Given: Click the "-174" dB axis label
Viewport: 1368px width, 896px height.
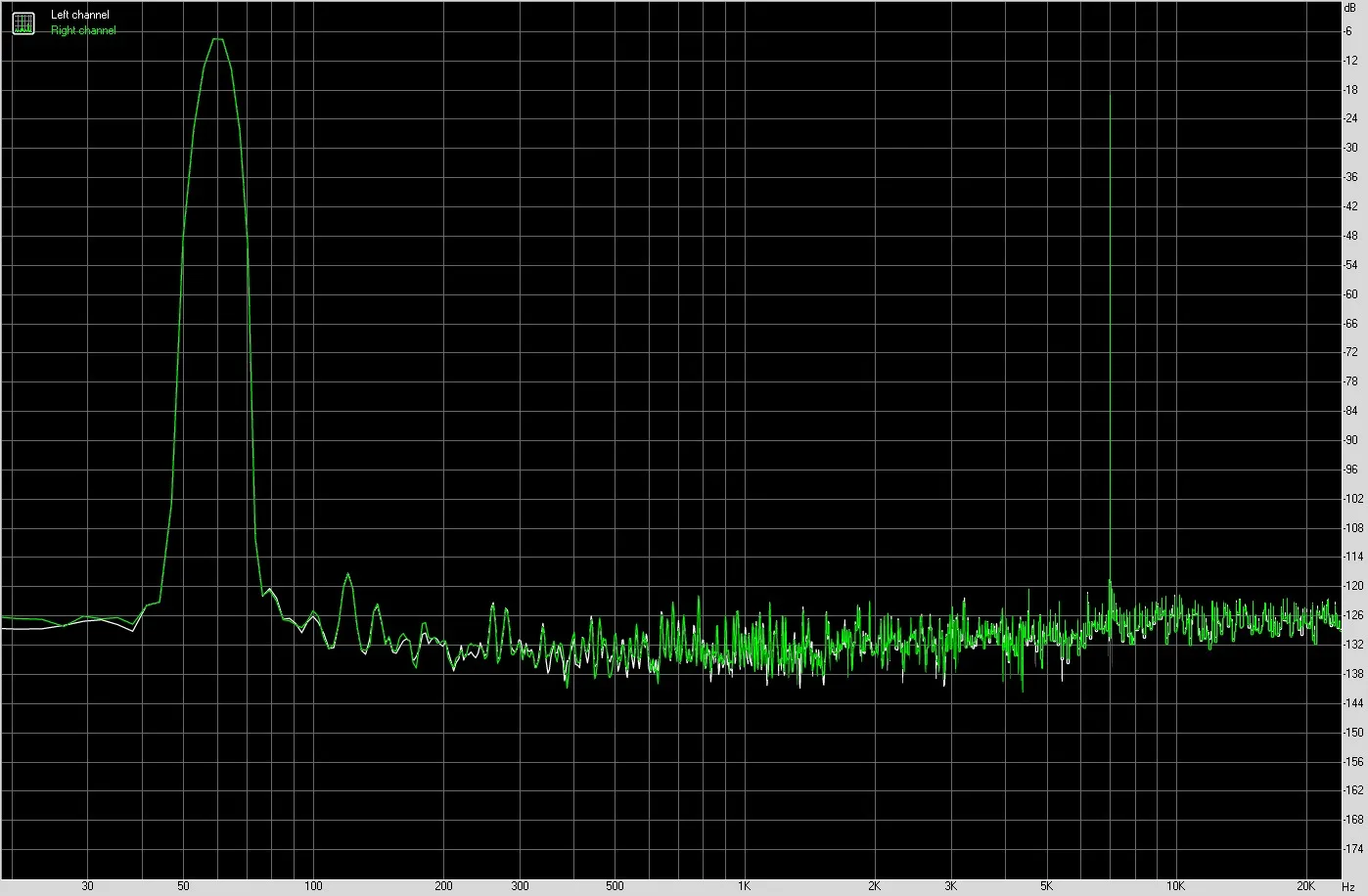Looking at the screenshot, I should (x=1353, y=849).
